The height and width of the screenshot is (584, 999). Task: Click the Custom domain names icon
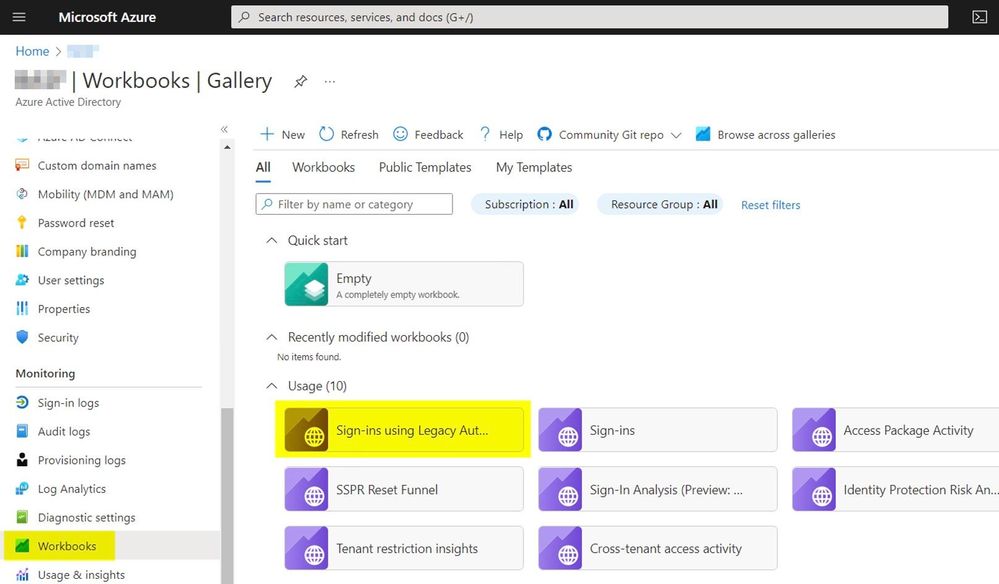(22, 165)
